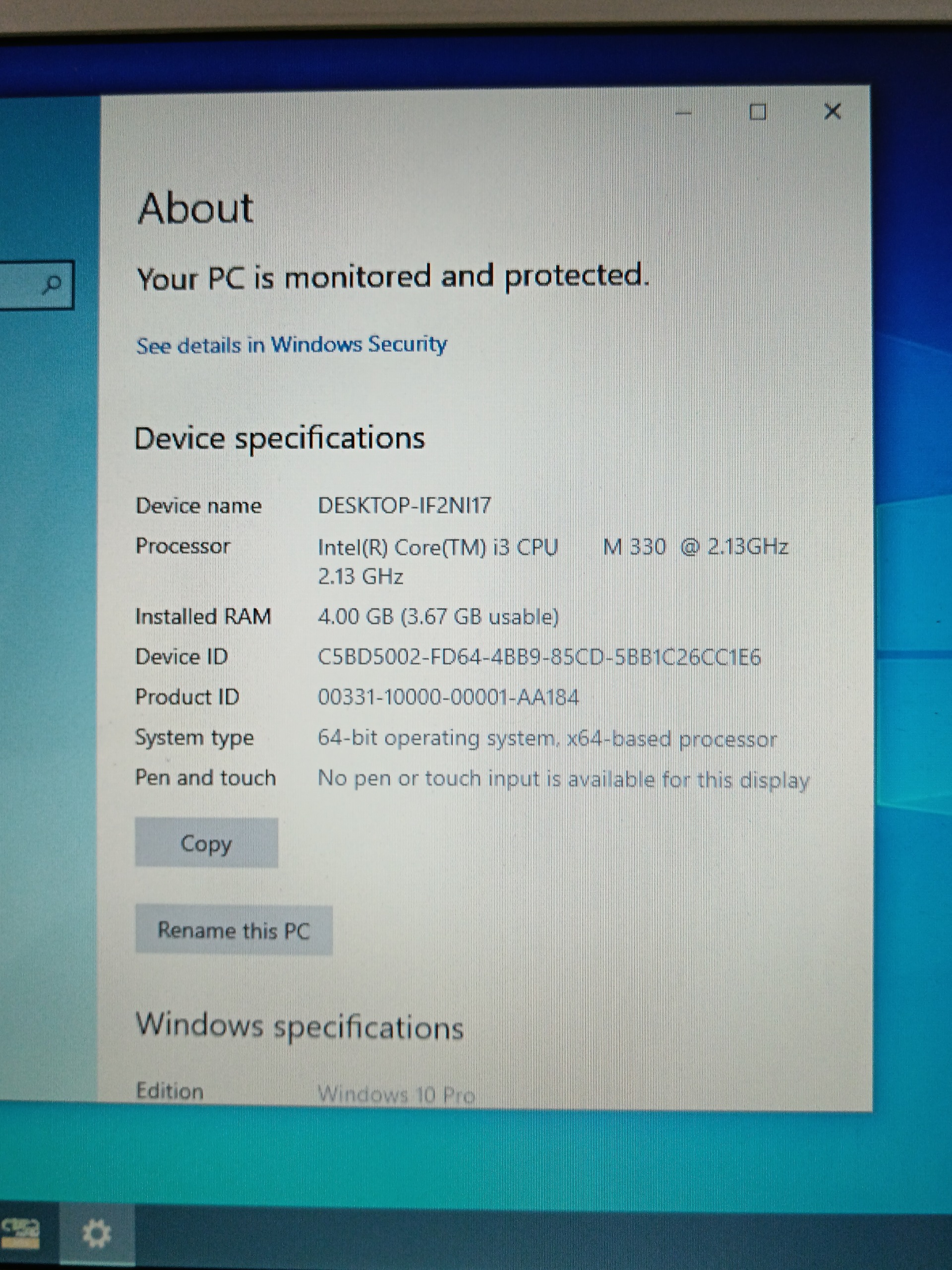The height and width of the screenshot is (1270, 952).
Task: Click the Rename this PC button
Action: [x=234, y=930]
